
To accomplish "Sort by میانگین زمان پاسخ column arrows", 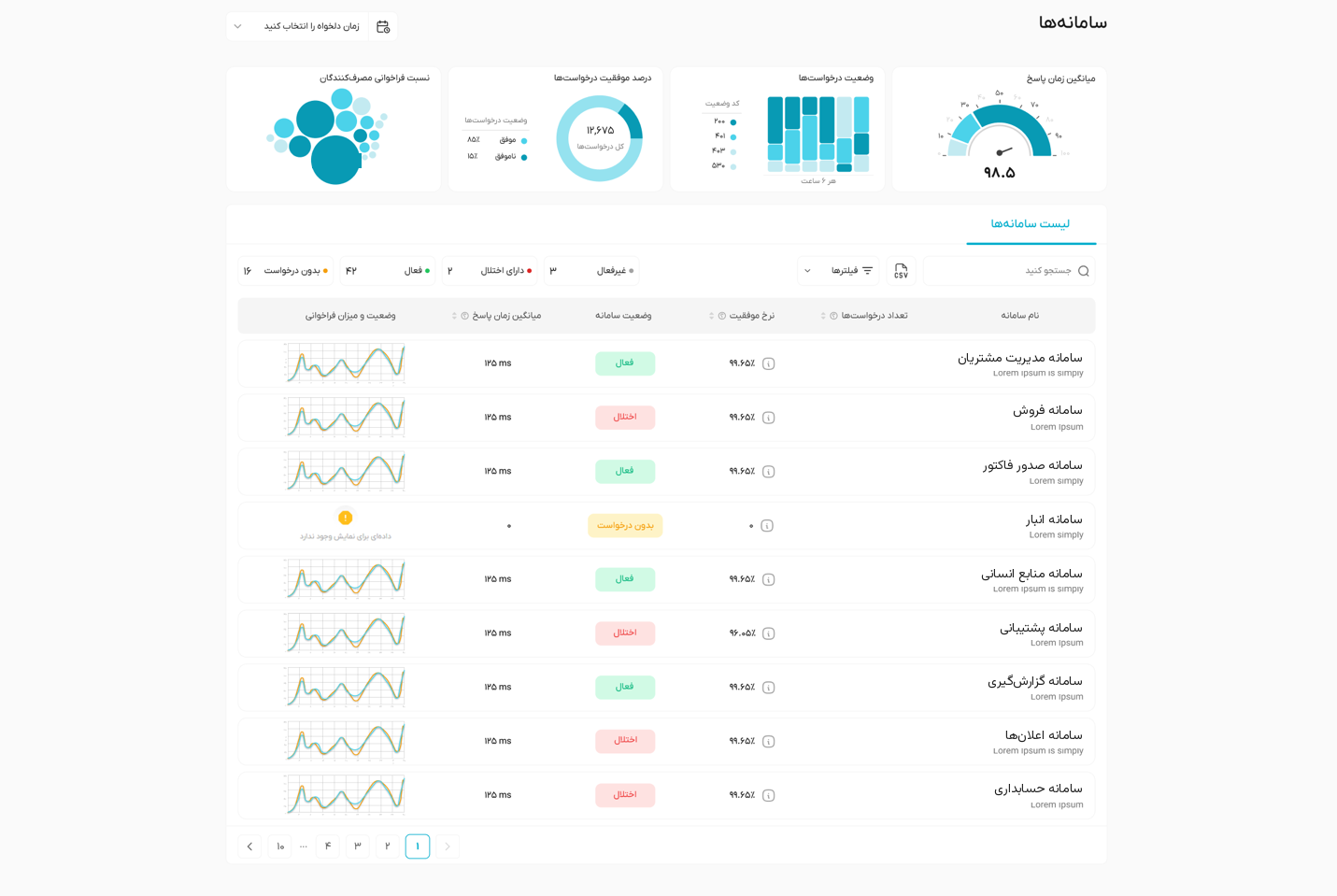I will tap(454, 316).
